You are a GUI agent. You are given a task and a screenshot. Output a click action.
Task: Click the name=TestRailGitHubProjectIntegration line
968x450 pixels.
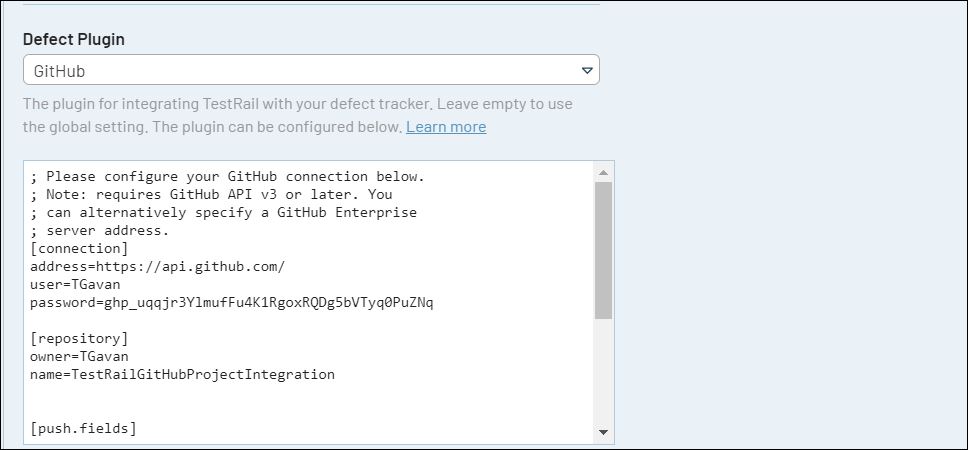pos(183,374)
